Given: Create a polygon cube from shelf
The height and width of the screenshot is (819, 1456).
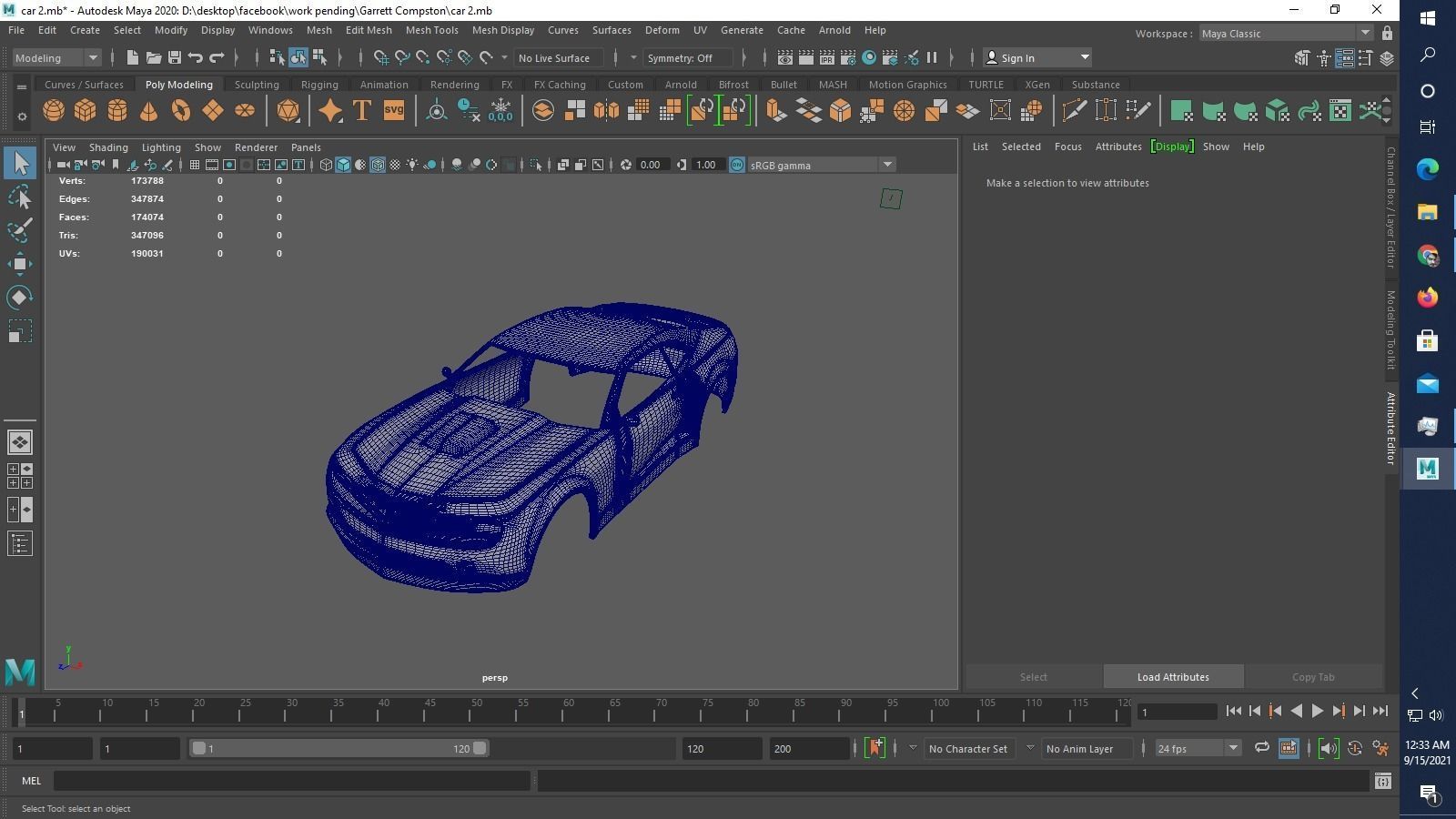Looking at the screenshot, I should point(86,111).
